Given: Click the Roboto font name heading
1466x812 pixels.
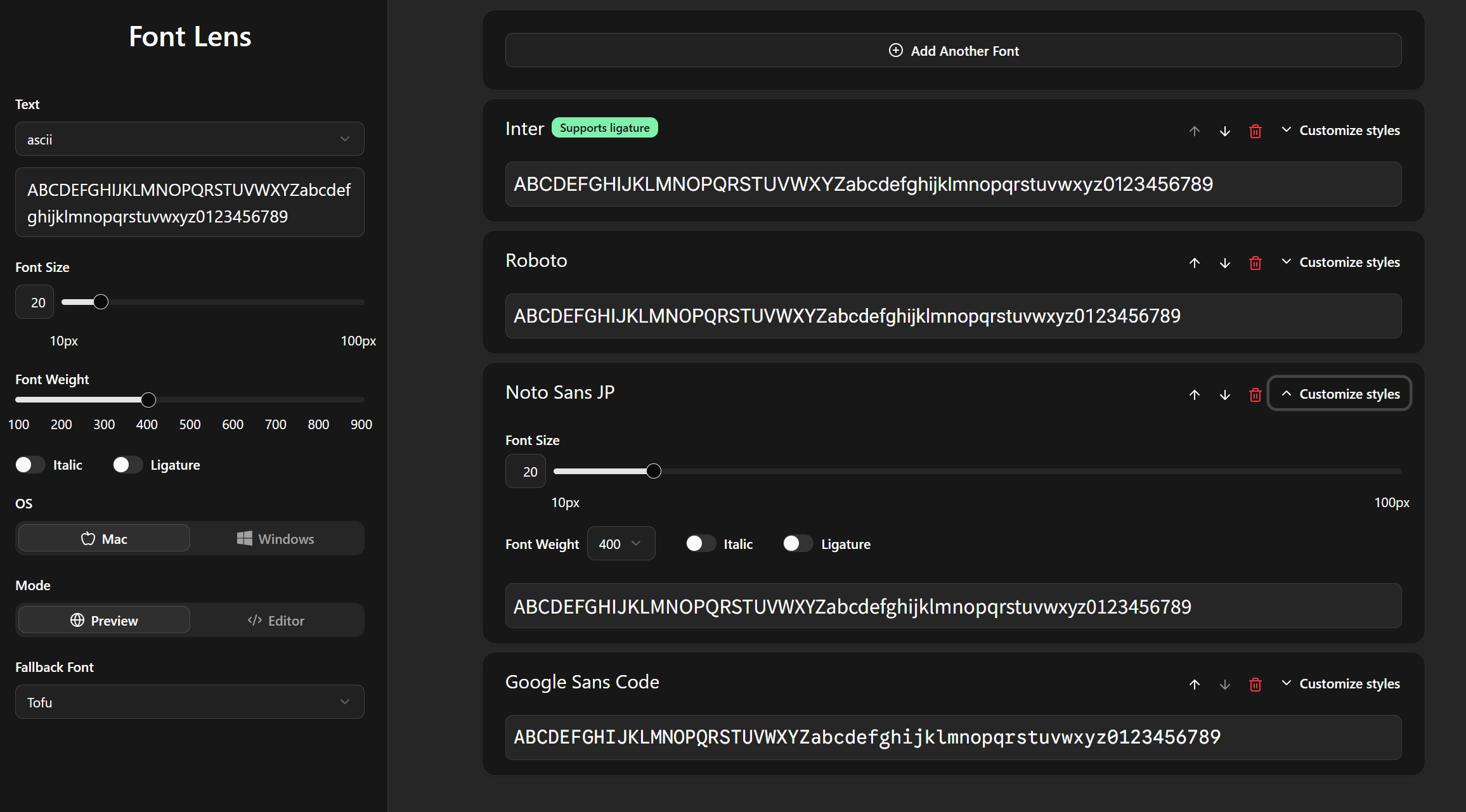Looking at the screenshot, I should coord(536,260).
